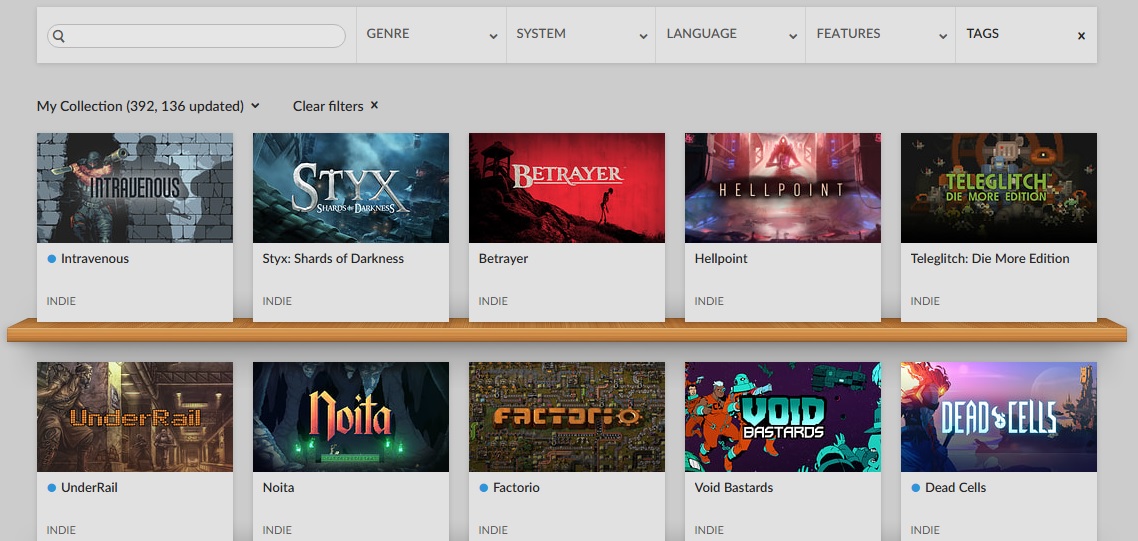Click the blue update dot beside Dead Cells
This screenshot has width=1138, height=541.
915,488
